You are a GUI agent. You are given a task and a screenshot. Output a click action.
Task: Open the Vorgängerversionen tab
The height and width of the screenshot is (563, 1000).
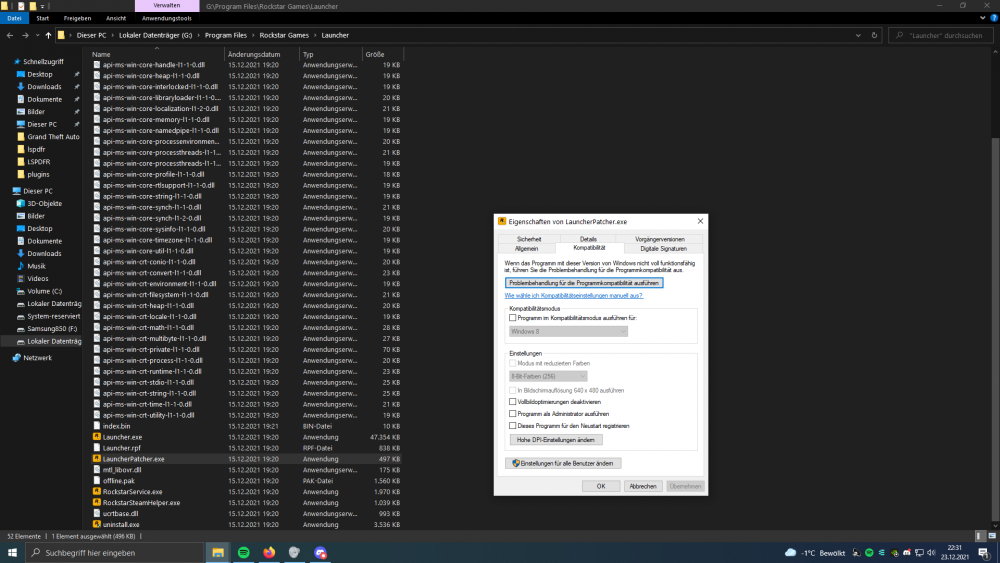tap(659, 239)
